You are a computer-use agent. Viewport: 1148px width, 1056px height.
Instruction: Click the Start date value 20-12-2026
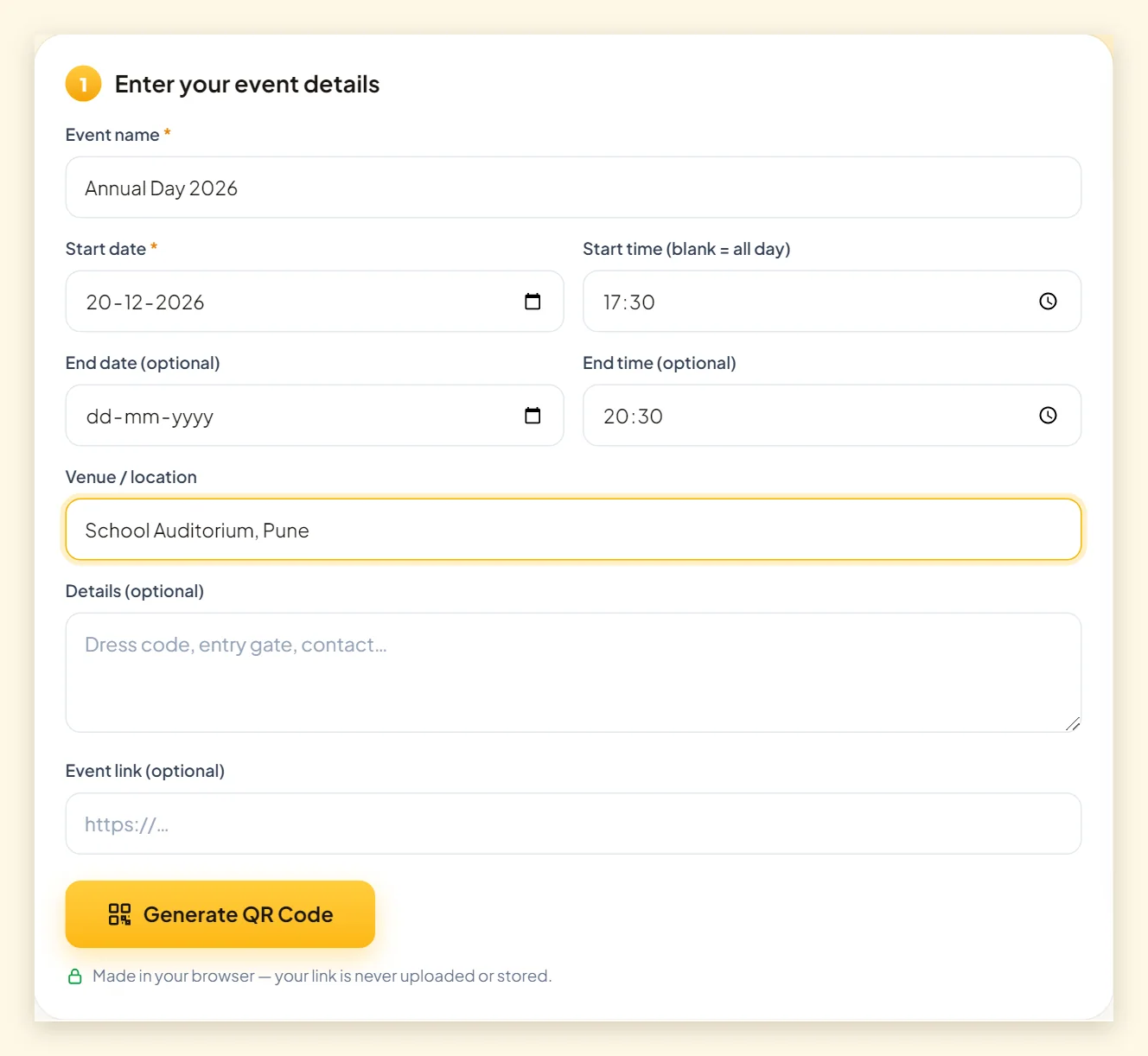point(145,302)
